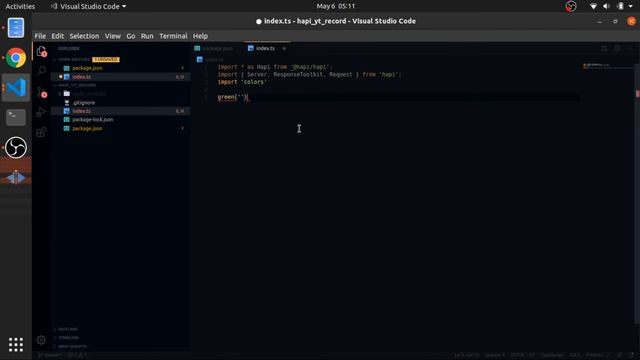Screen dimensions: 640x360
Task: Open the package-lock.json file
Action: (x=120, y=120)
